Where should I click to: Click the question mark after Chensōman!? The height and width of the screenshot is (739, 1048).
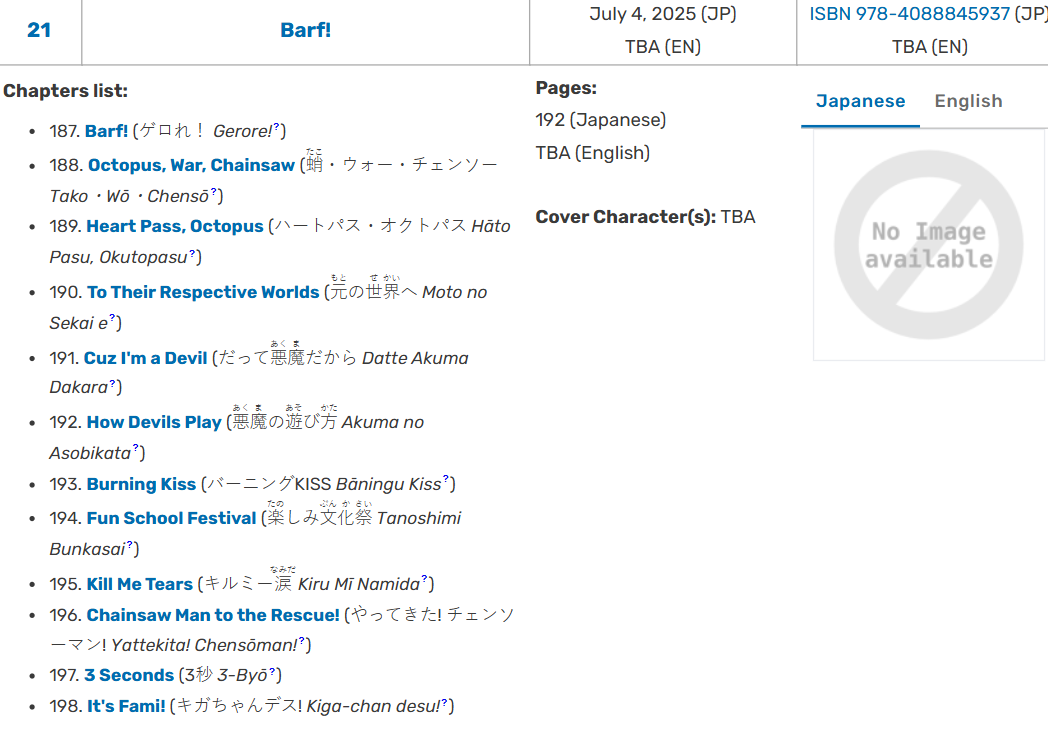(301, 641)
